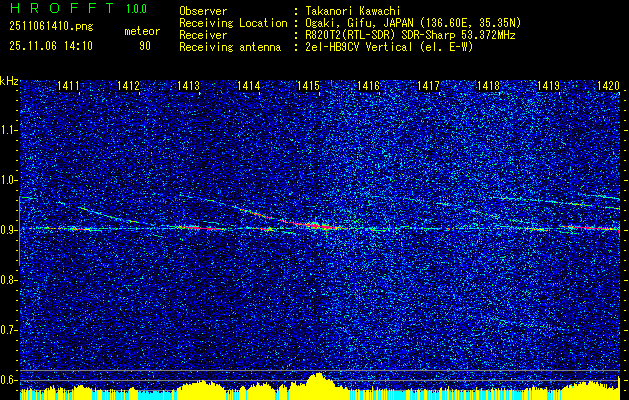Click the HROFFT program title

point(62,8)
